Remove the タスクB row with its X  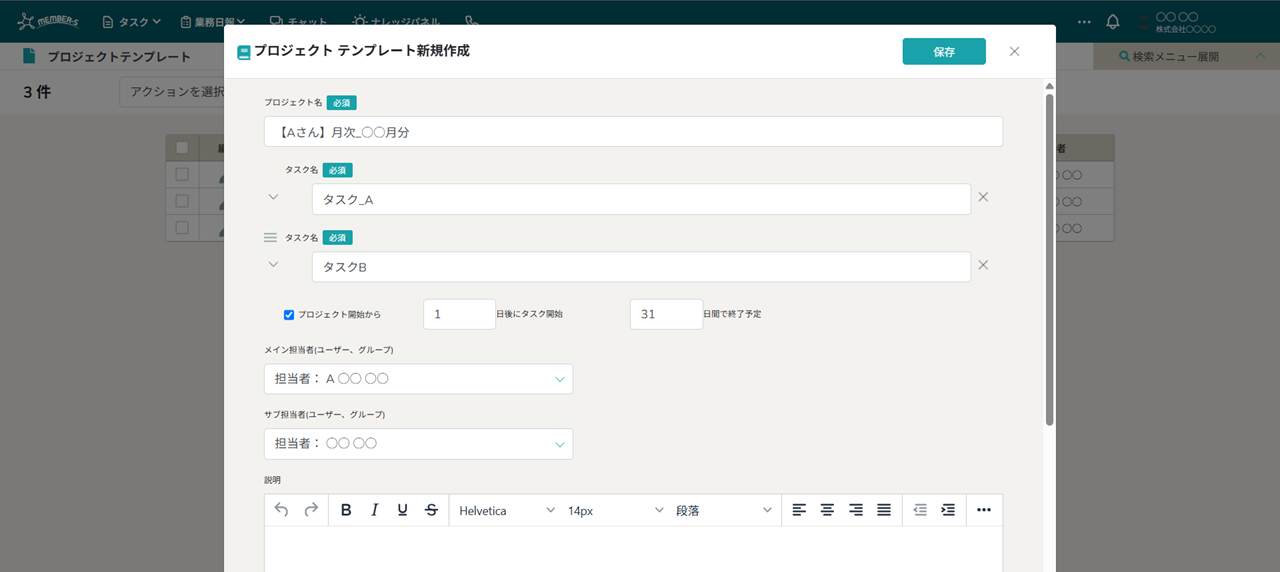coord(983,265)
